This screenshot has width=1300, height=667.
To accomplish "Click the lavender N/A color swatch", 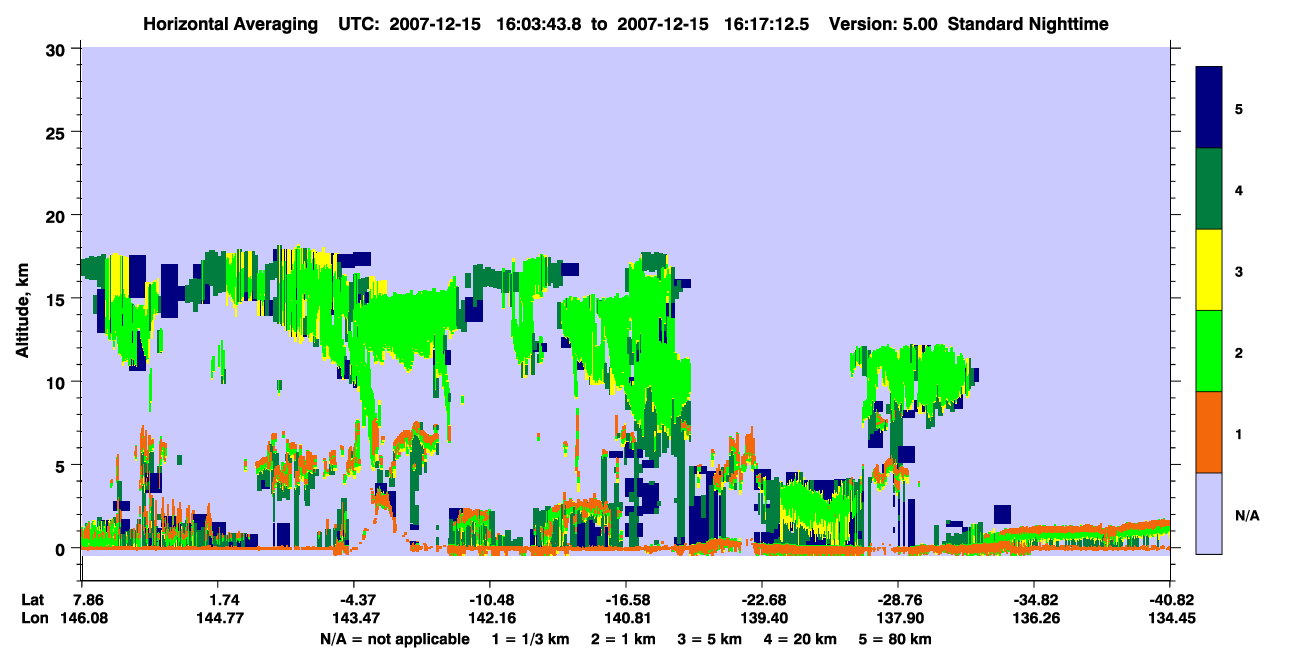I will click(x=1209, y=513).
